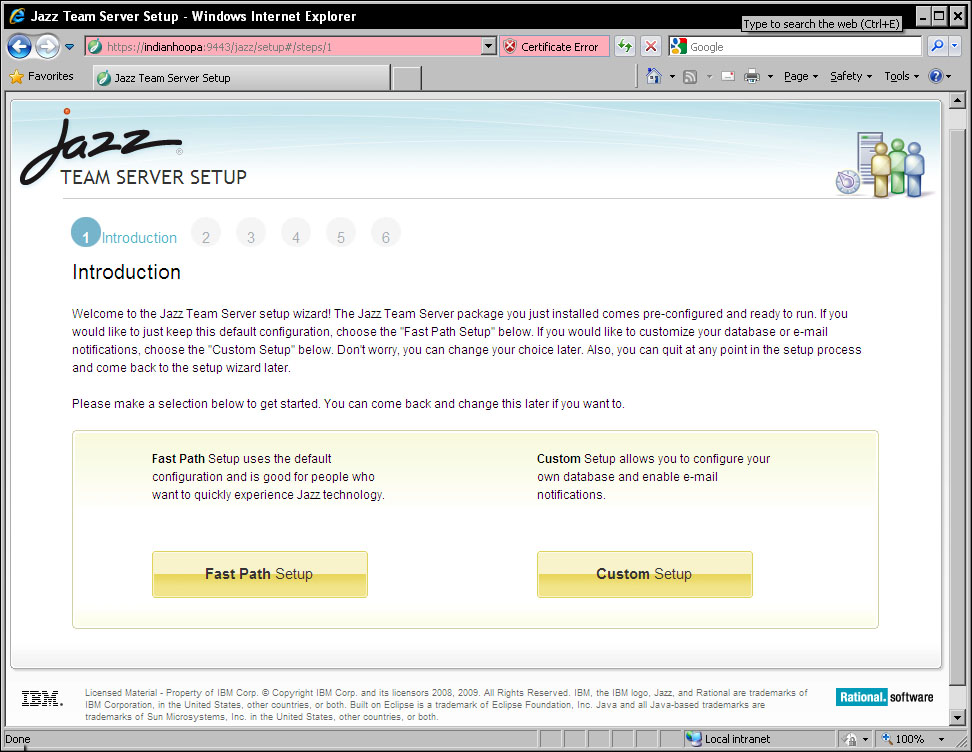
Task: Open the Tools menu
Action: (901, 76)
